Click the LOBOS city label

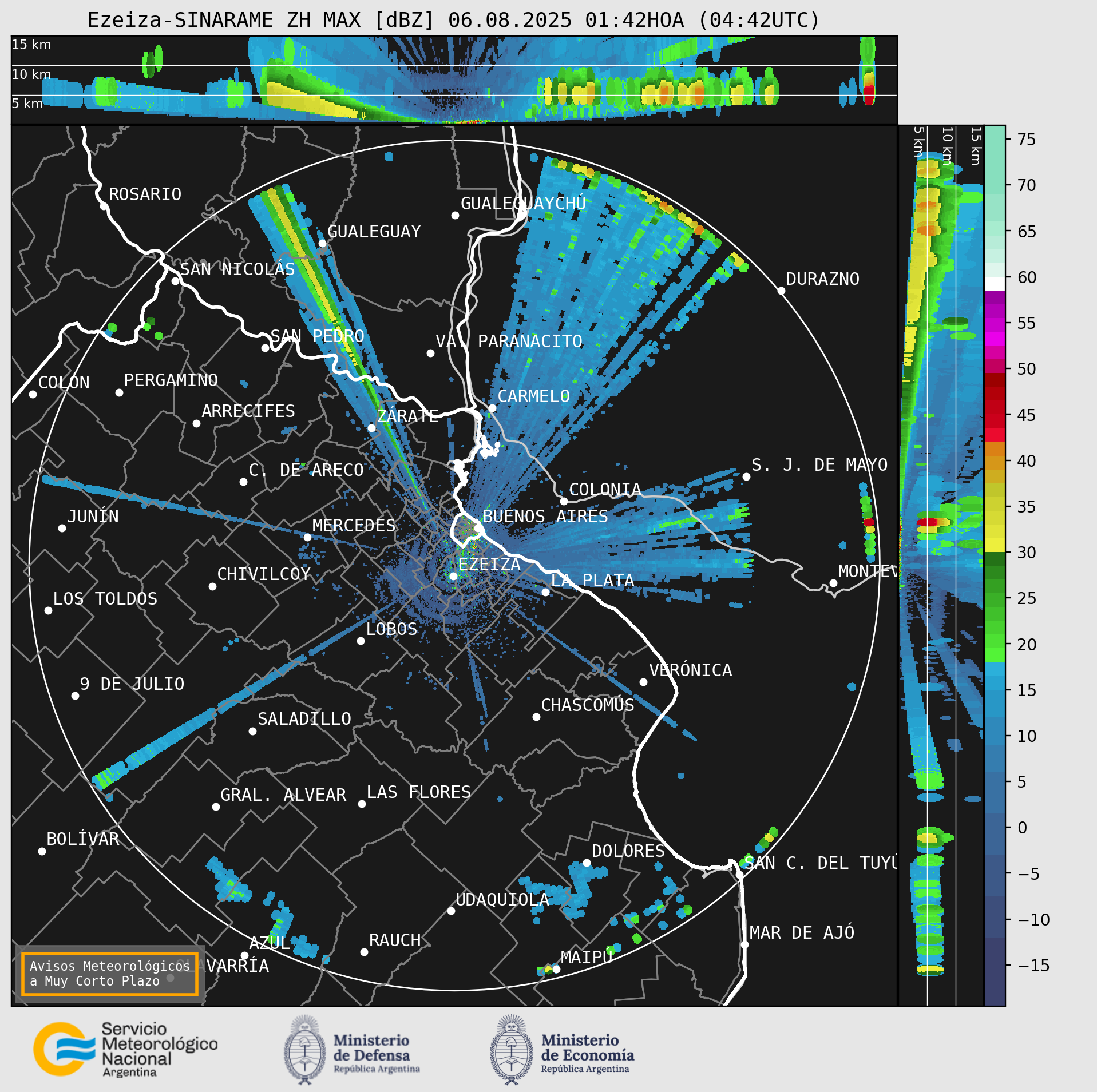tap(392, 629)
